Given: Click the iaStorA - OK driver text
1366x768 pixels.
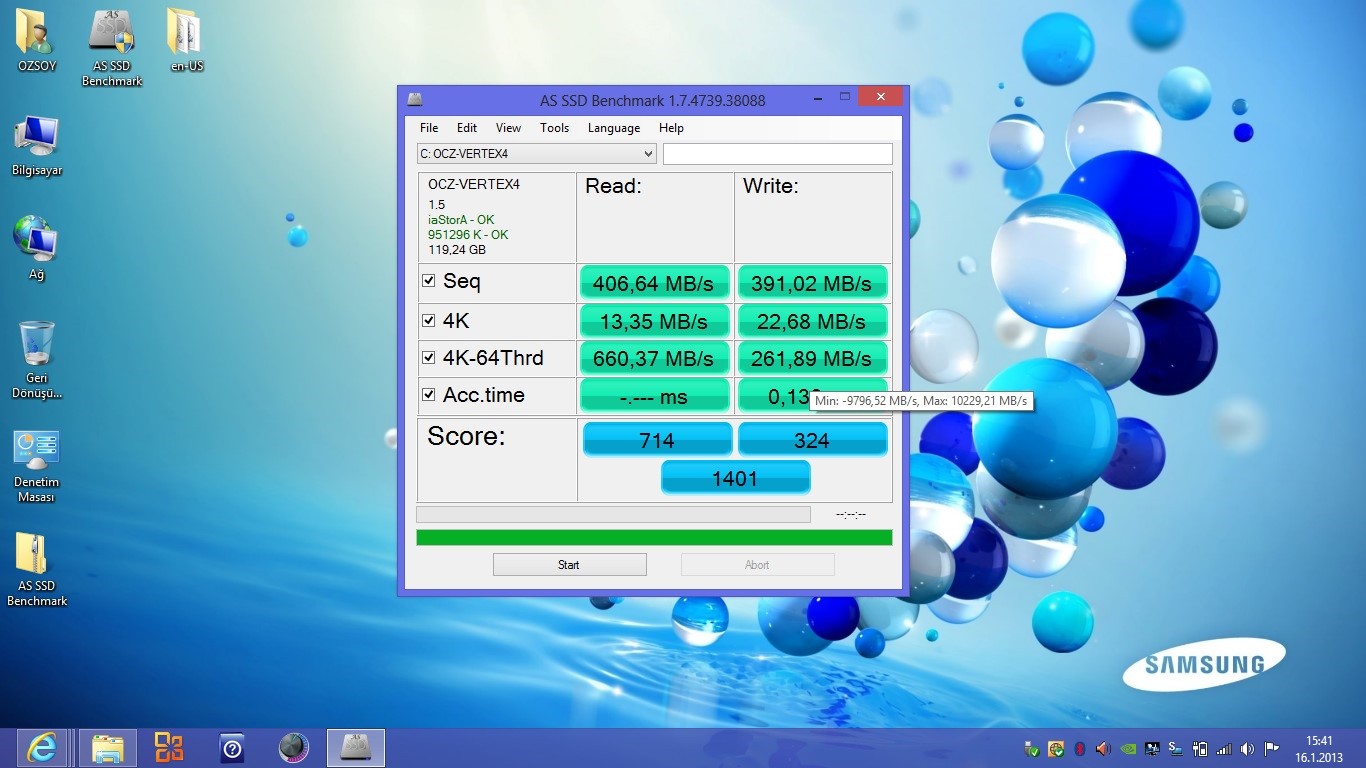Looking at the screenshot, I should pos(461,220).
